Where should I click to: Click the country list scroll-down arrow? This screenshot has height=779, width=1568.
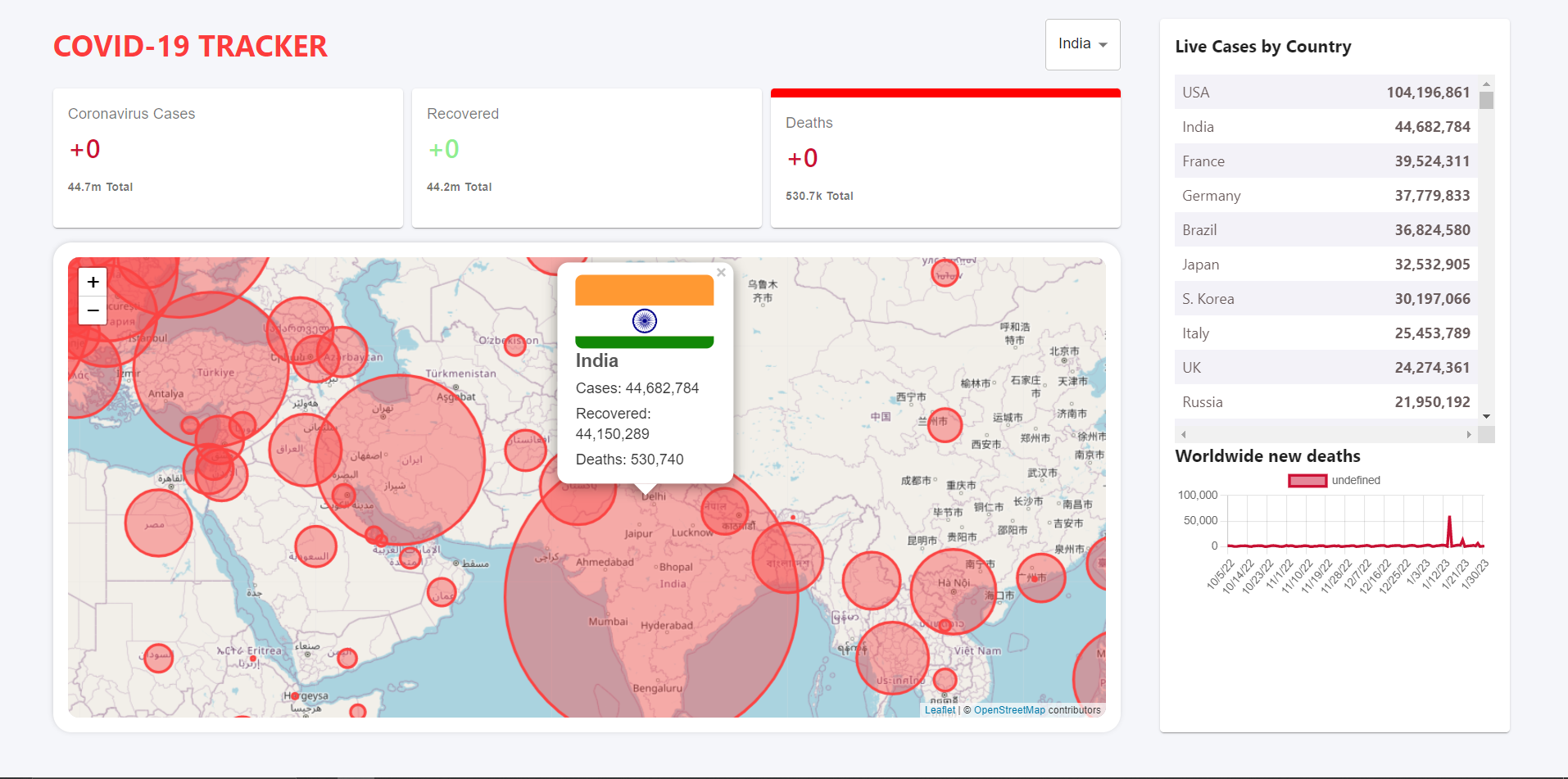pyautogui.click(x=1486, y=417)
